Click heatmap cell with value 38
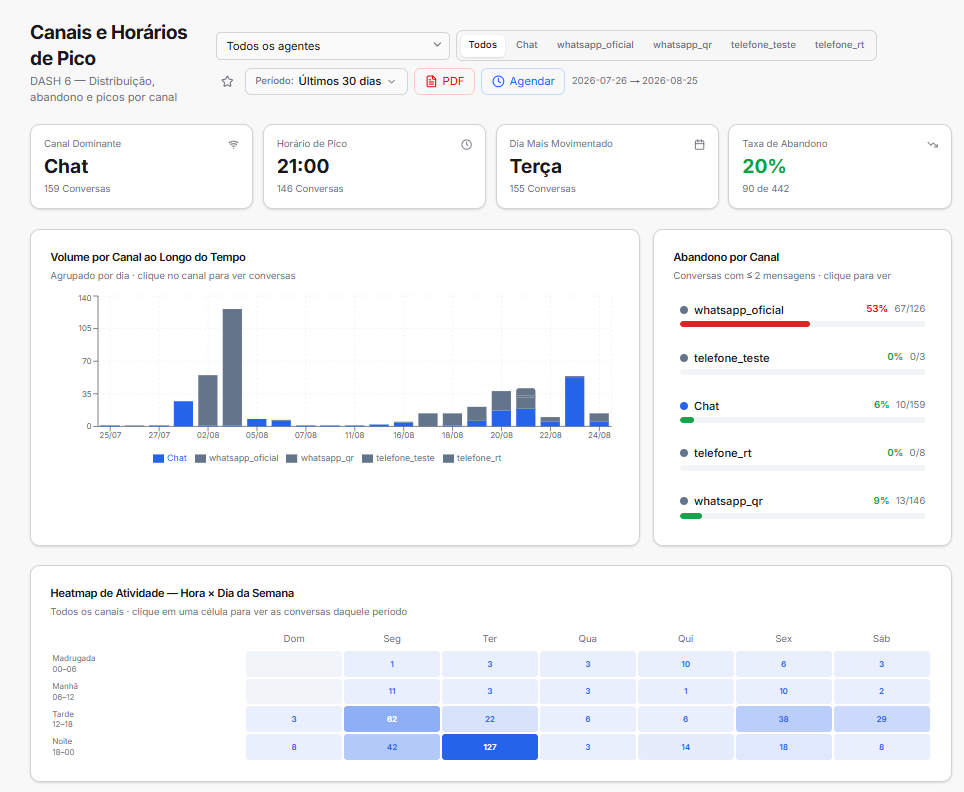964x792 pixels. tap(784, 719)
